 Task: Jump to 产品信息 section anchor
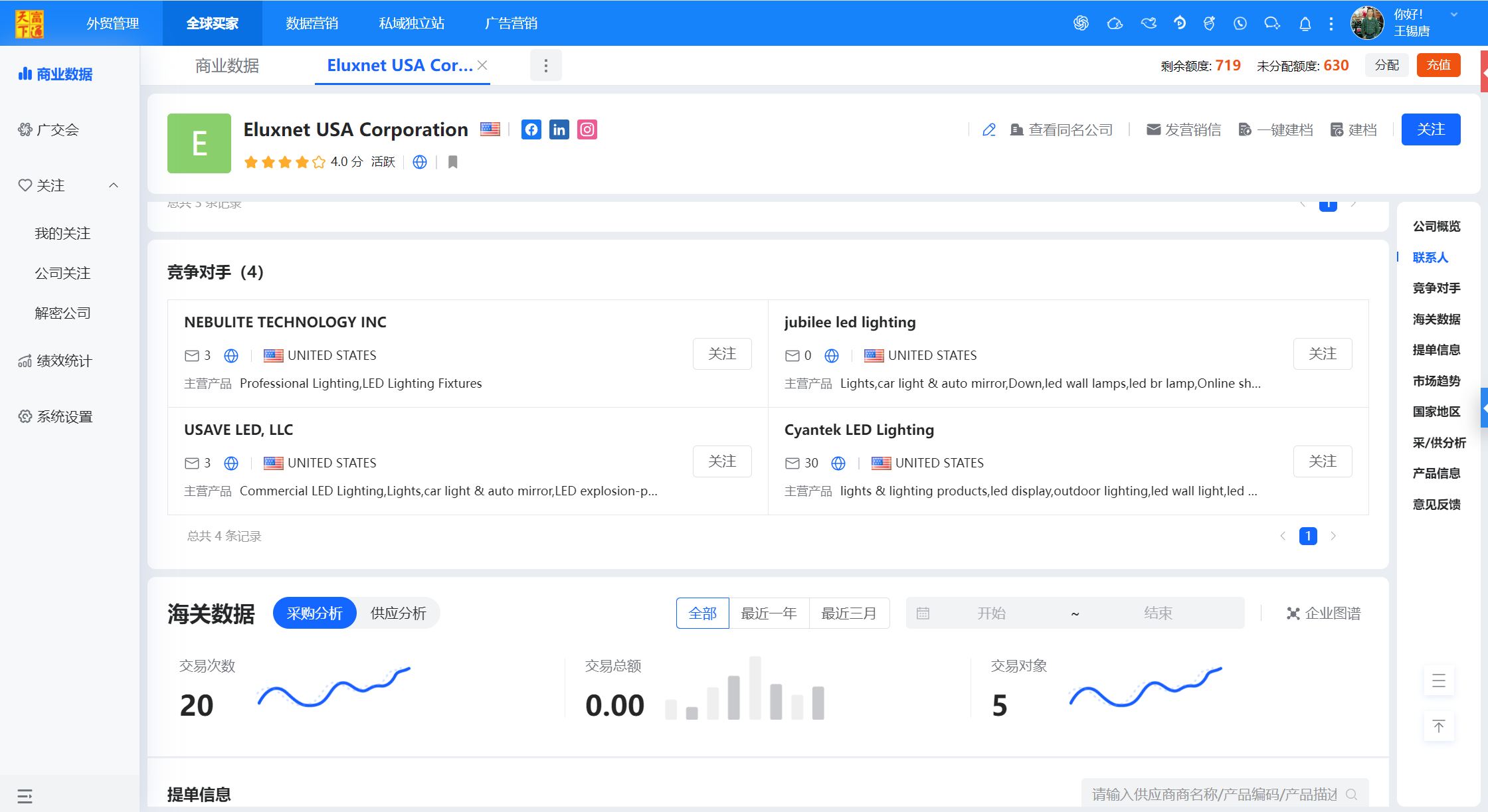click(1437, 473)
